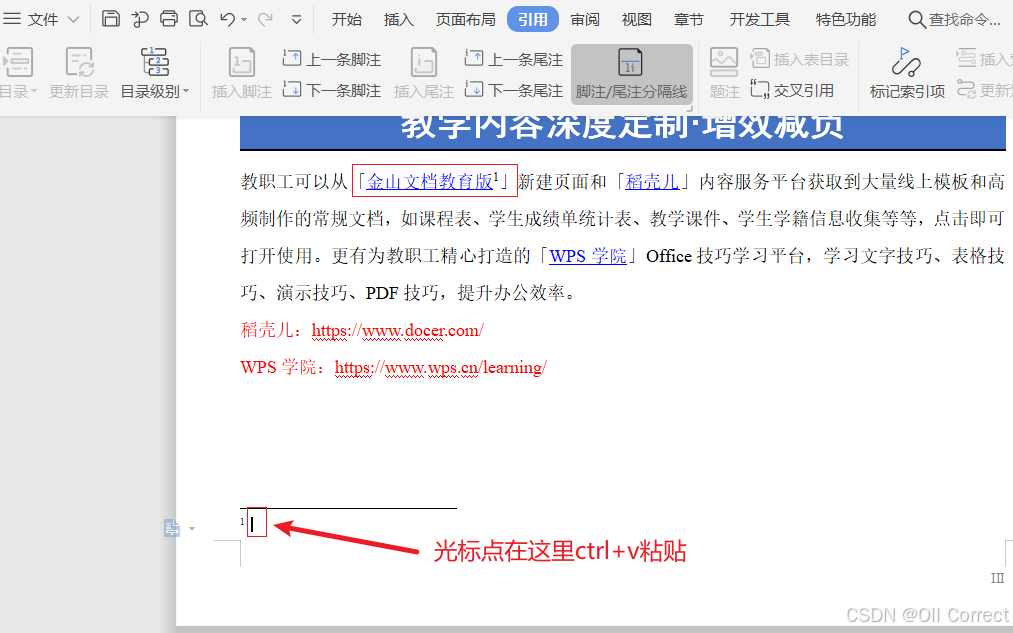
Task: Click the Redo arrow icon
Action: [x=265, y=19]
